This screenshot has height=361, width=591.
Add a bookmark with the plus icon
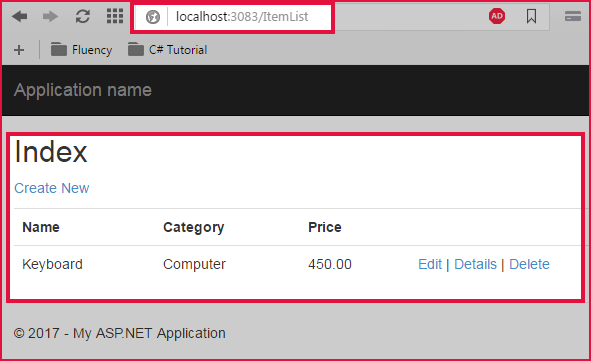point(19,50)
